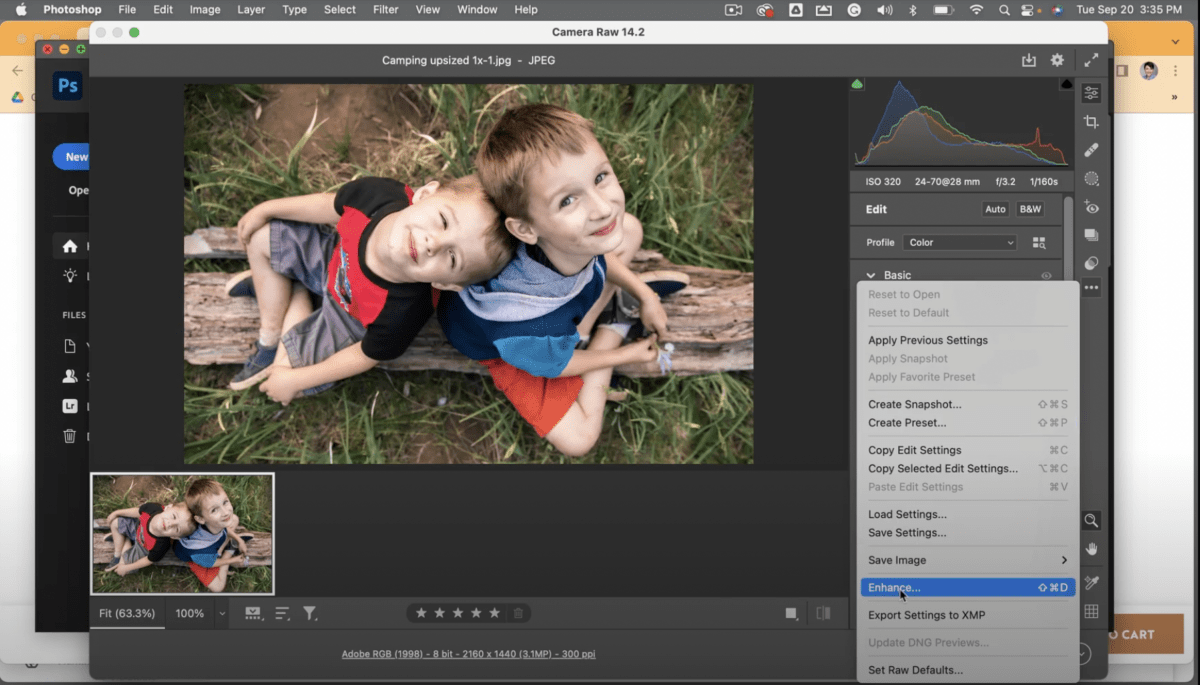The width and height of the screenshot is (1200, 685).
Task: Select the Hand tool
Action: tap(1091, 549)
